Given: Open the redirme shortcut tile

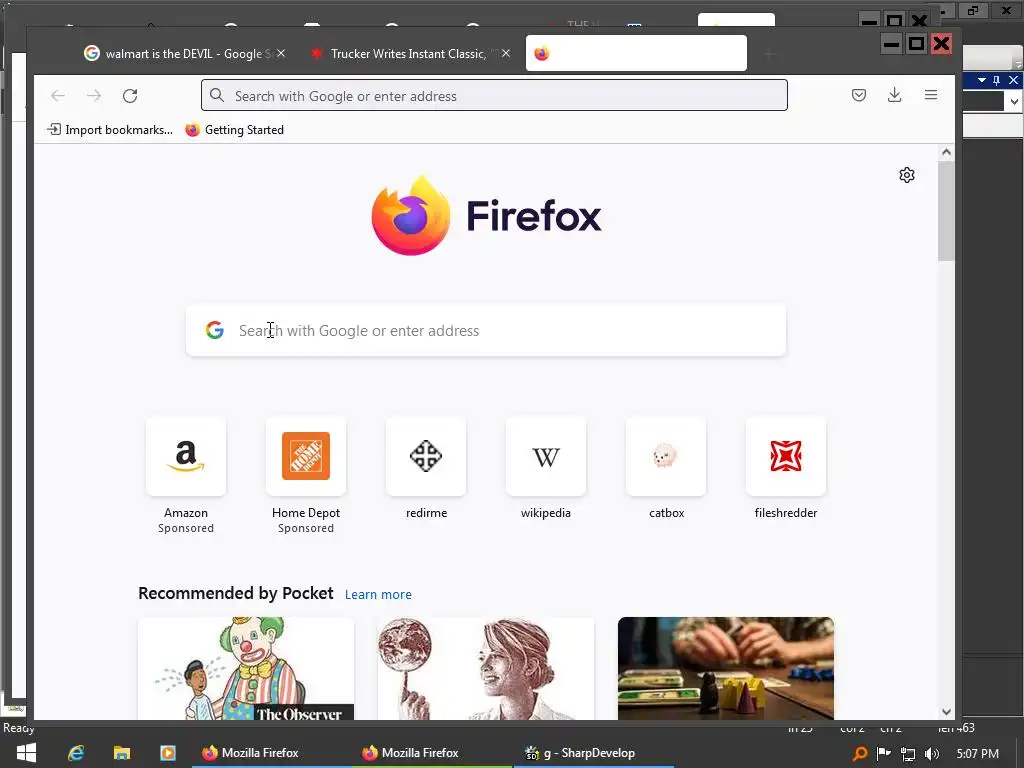Looking at the screenshot, I should coord(426,456).
